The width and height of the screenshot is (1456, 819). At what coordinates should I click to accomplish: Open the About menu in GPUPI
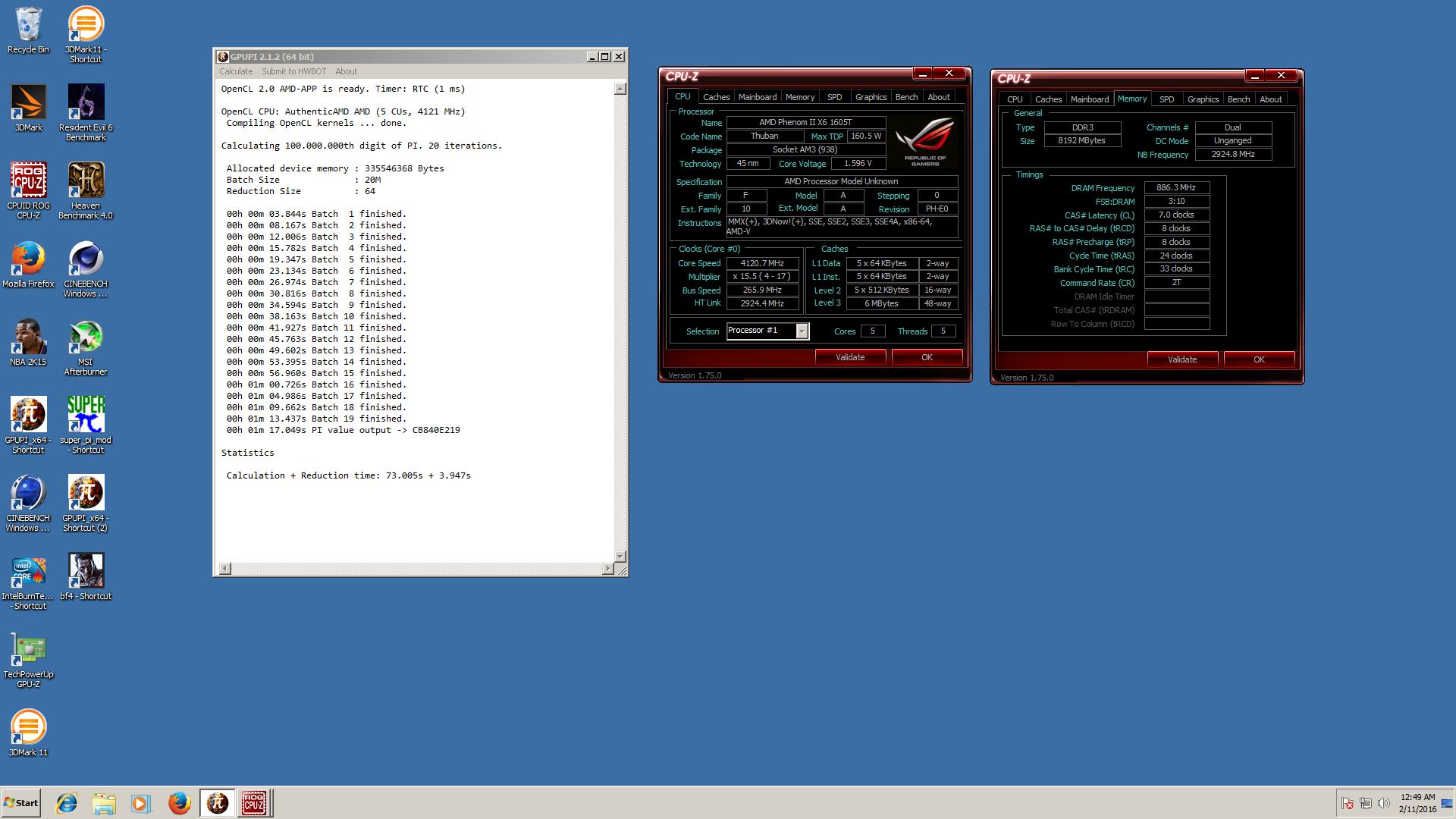[x=346, y=71]
